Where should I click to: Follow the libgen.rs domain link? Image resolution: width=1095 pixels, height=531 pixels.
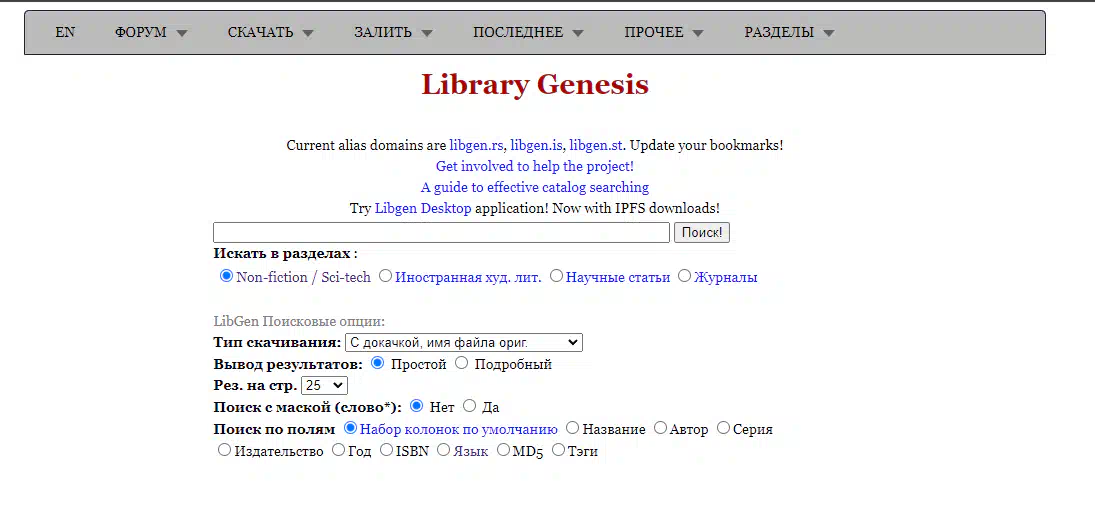pyautogui.click(x=476, y=146)
